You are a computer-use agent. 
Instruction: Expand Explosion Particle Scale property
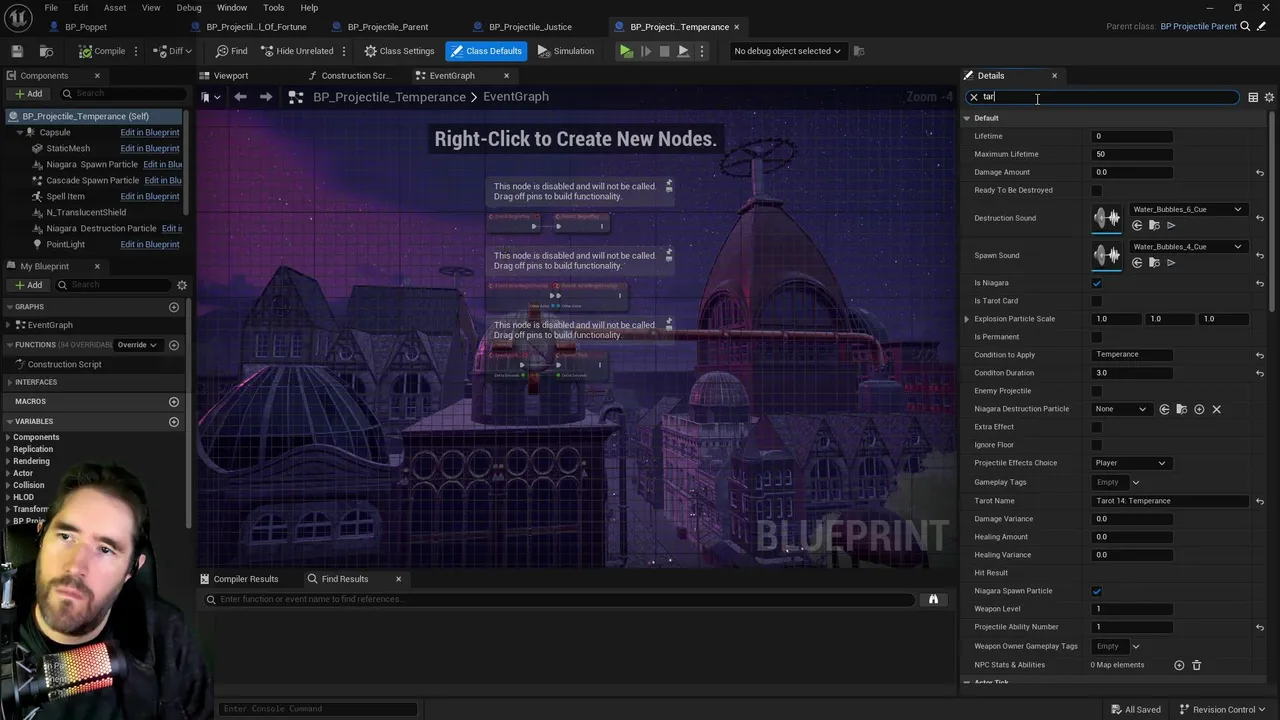[x=967, y=319]
